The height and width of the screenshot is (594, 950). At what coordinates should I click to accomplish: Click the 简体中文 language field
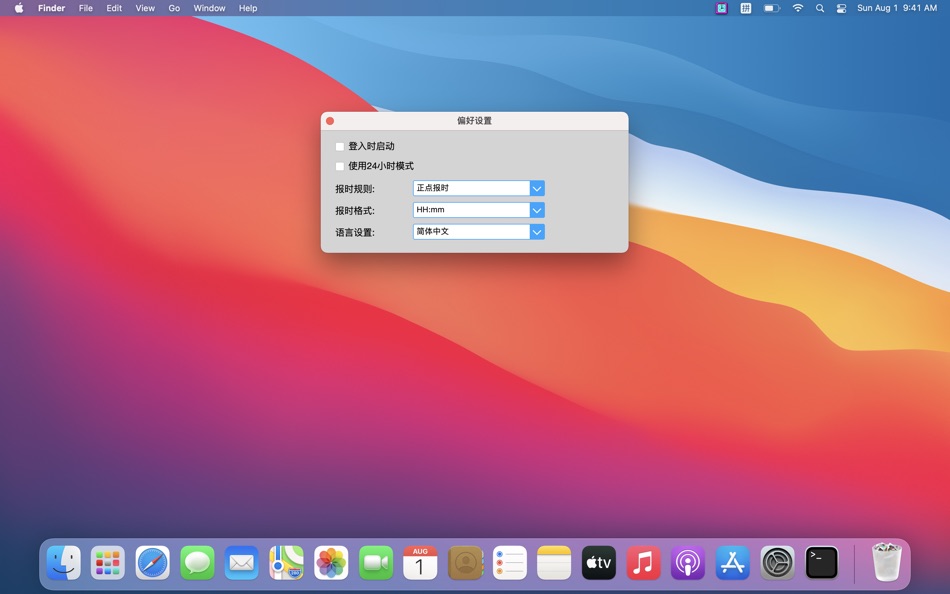[471, 232]
